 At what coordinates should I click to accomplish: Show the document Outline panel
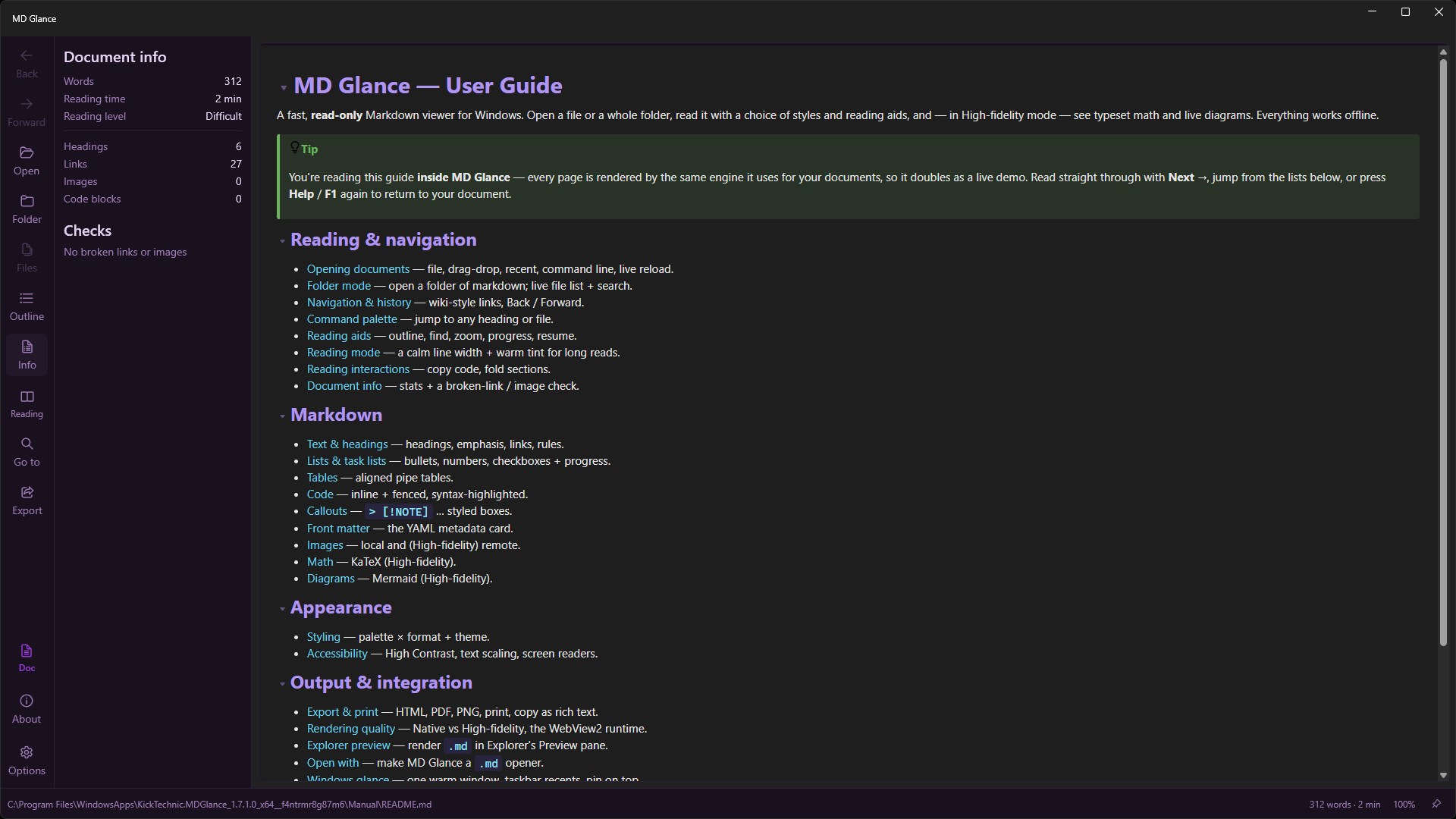(x=27, y=306)
